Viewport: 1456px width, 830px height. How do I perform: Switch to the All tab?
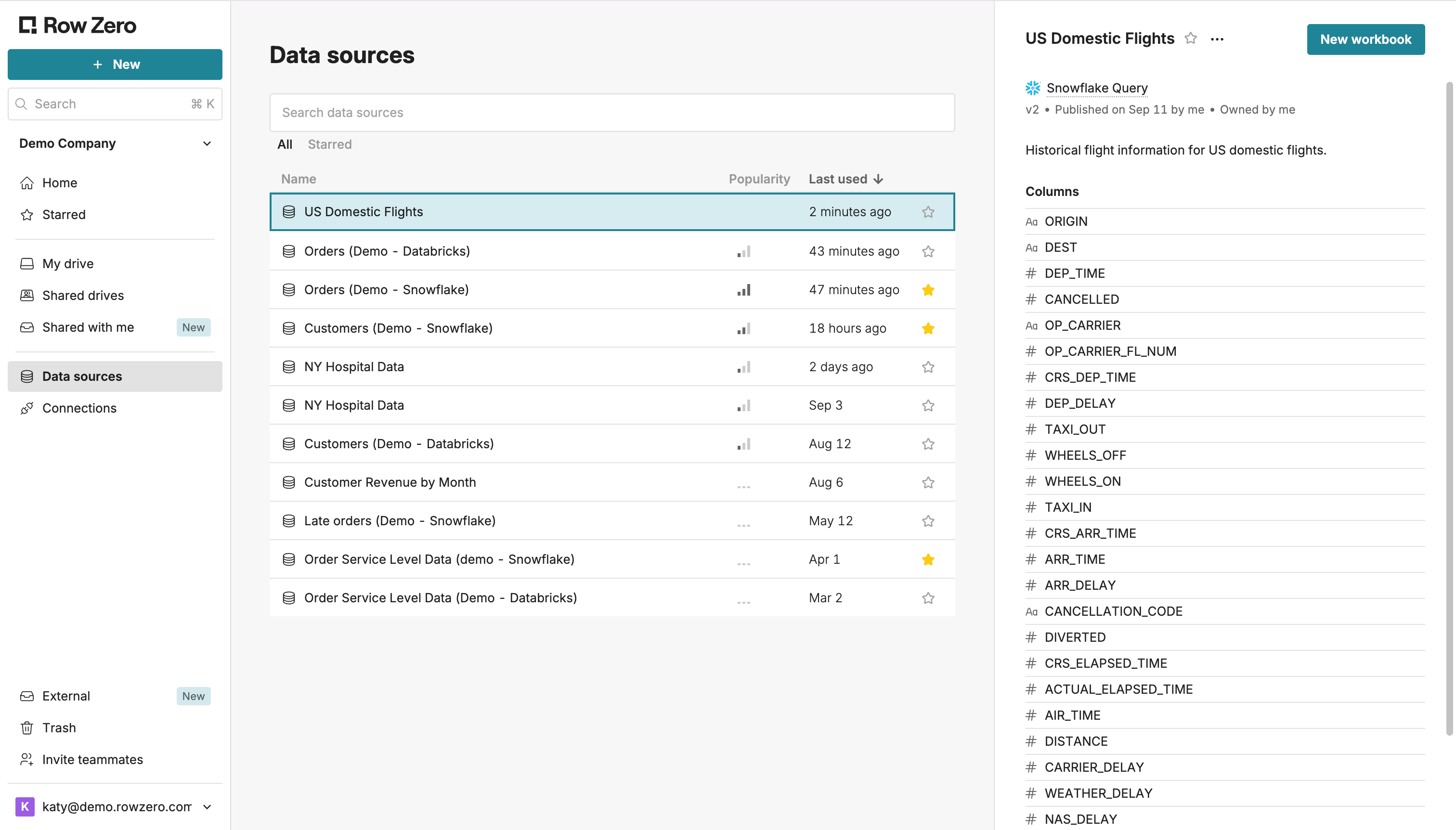[285, 144]
